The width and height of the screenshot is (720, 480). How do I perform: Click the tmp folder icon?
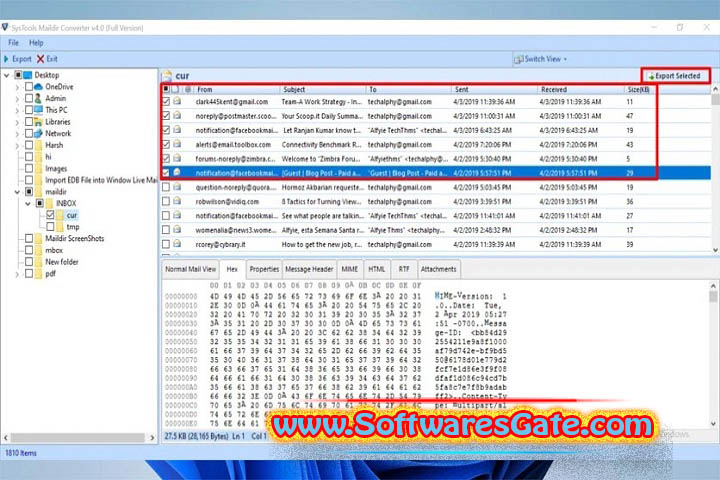click(x=61, y=227)
